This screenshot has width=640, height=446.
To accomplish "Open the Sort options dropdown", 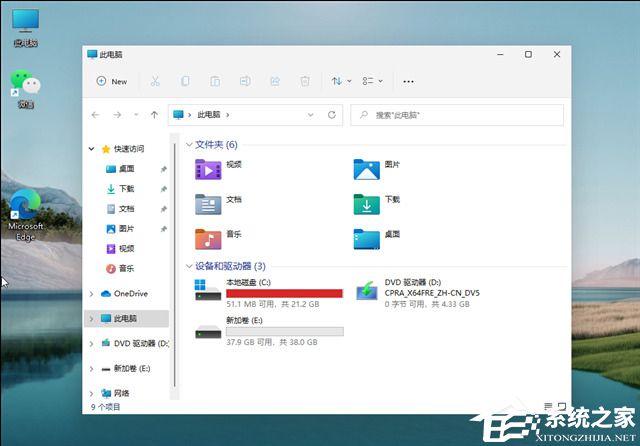I will (341, 81).
